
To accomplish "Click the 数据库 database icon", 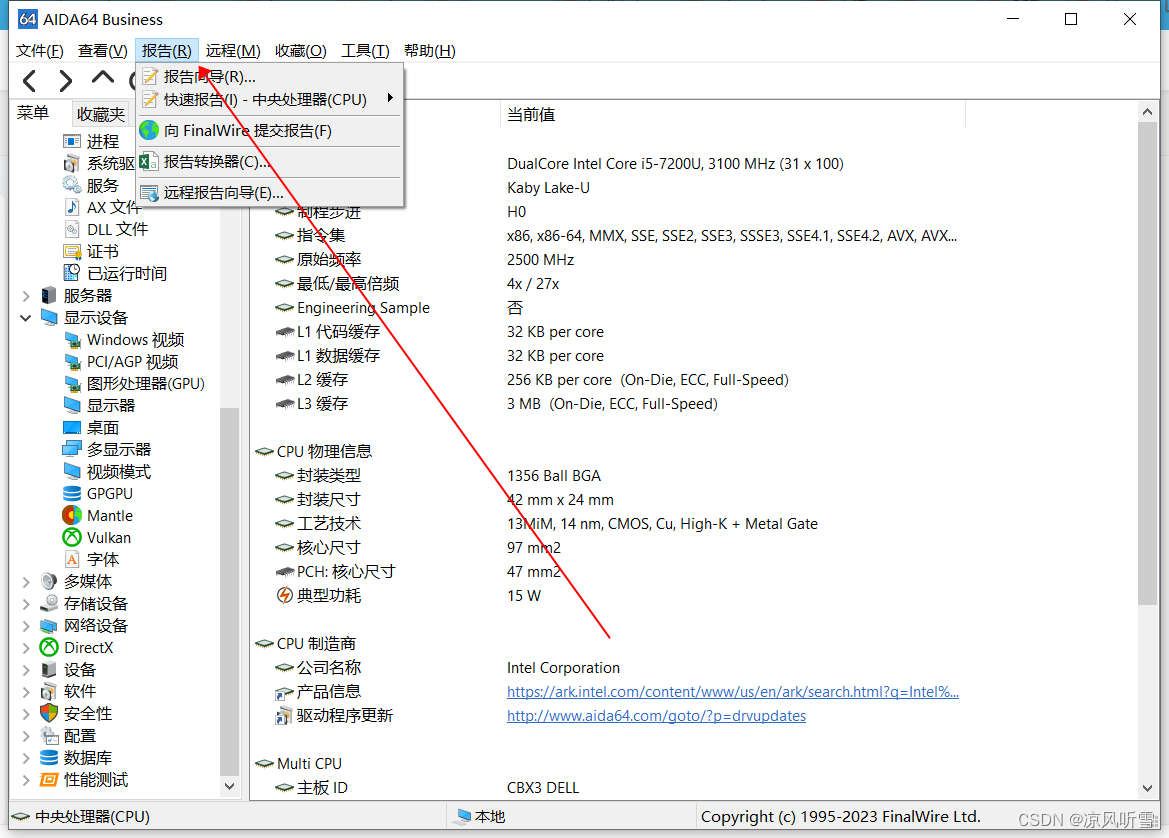I will coord(48,757).
